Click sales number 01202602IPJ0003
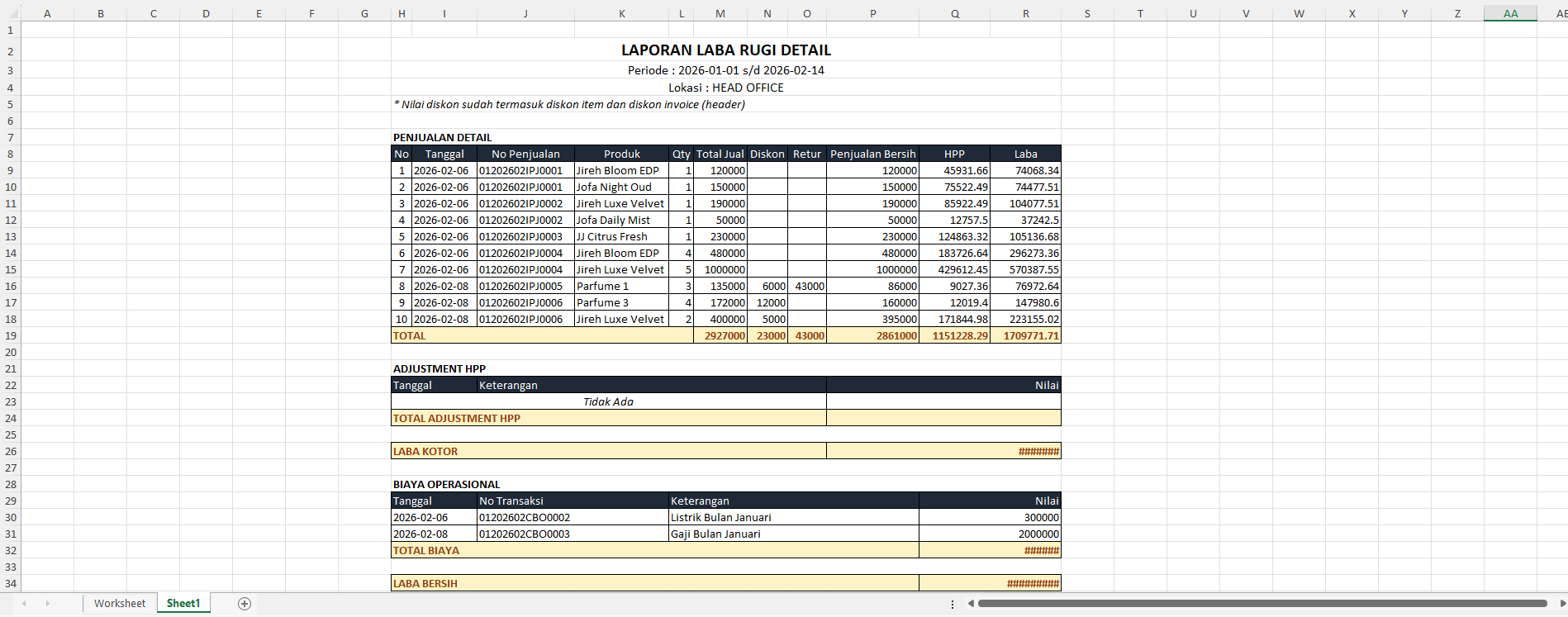Screen dimensions: 1568x617 [525, 236]
